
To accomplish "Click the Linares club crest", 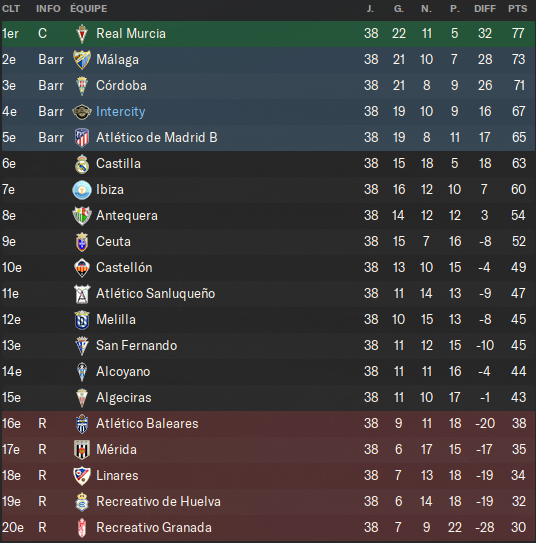I will tap(82, 475).
